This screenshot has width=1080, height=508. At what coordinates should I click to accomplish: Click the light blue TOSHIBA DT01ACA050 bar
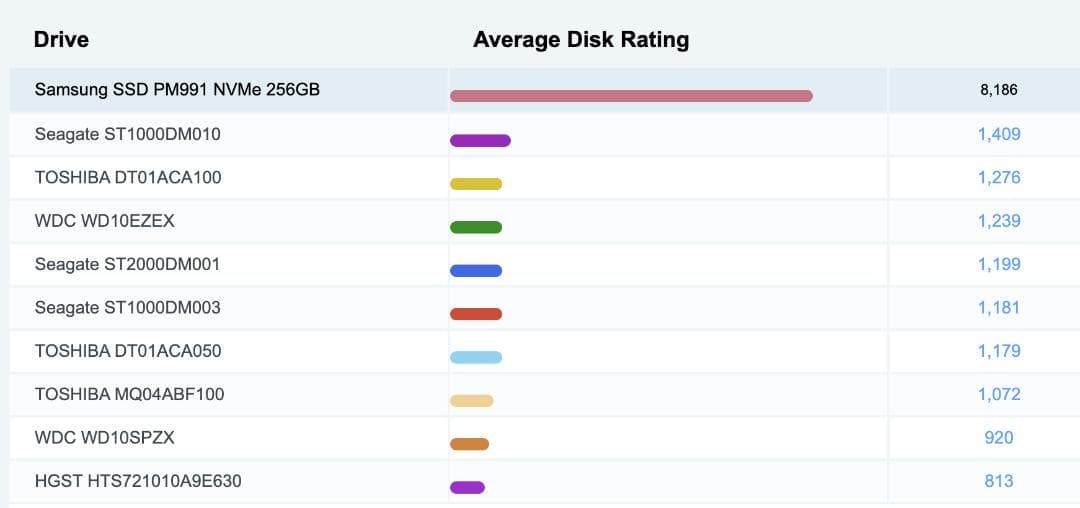point(476,357)
